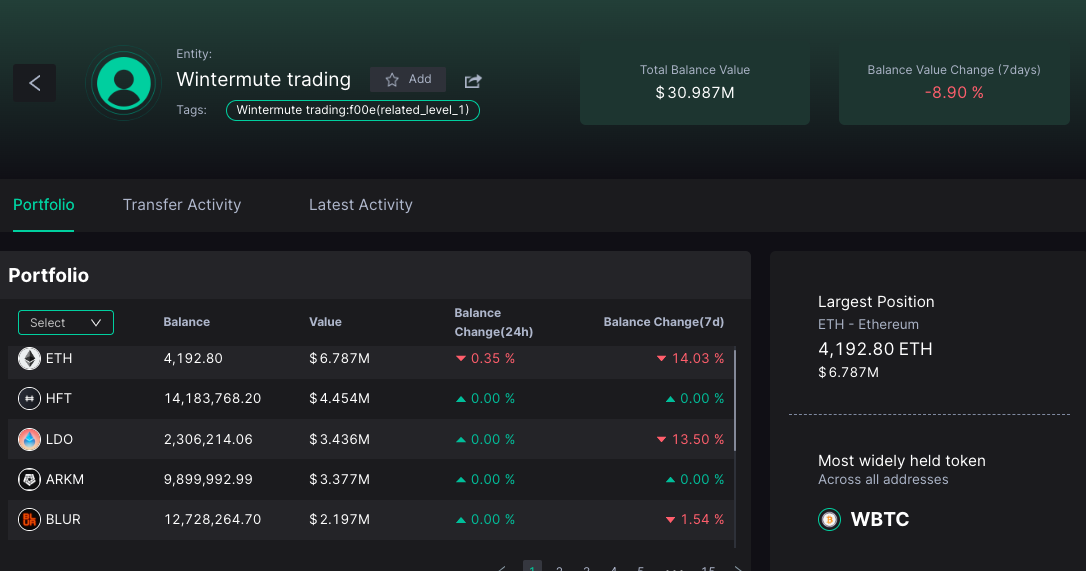Switch to the Transfer Activity tab

(x=182, y=205)
